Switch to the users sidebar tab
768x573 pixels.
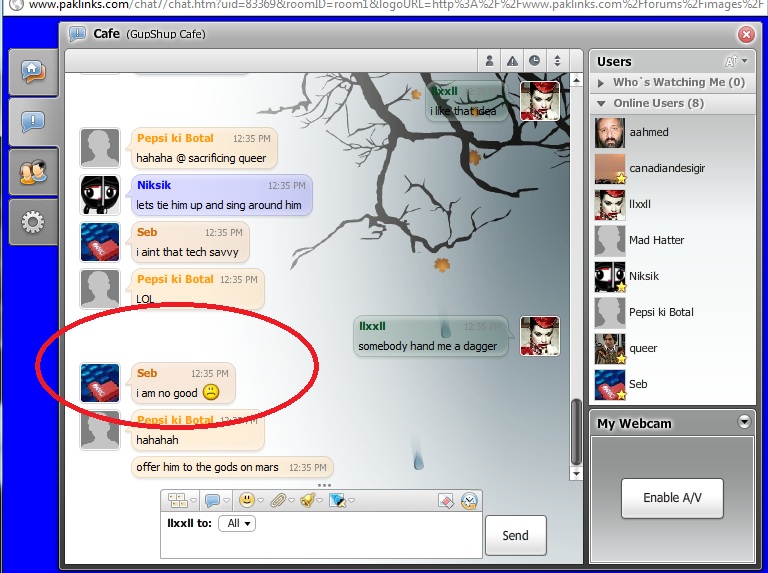click(x=33, y=172)
